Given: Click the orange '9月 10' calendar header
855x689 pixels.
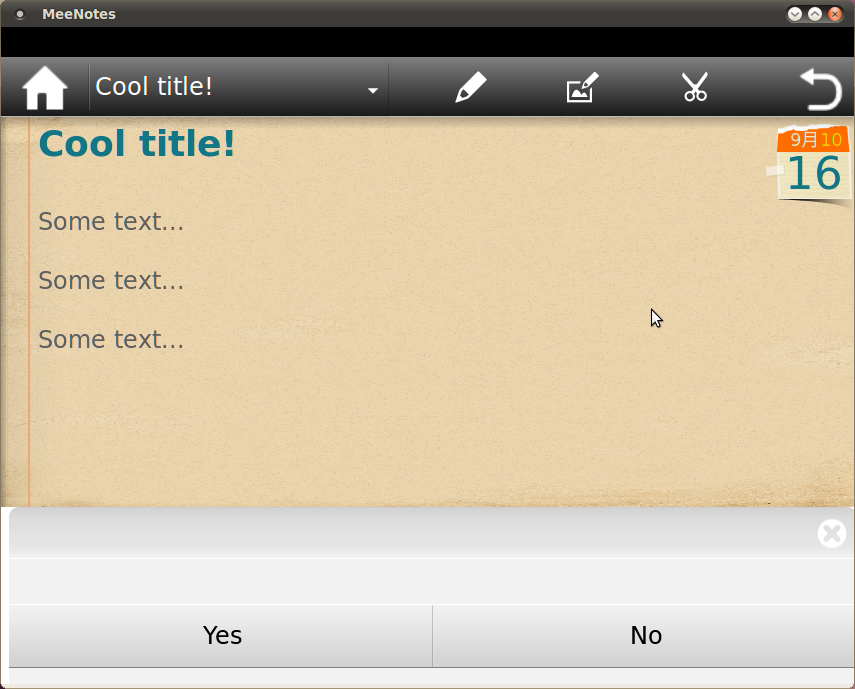Looking at the screenshot, I should tap(814, 140).
